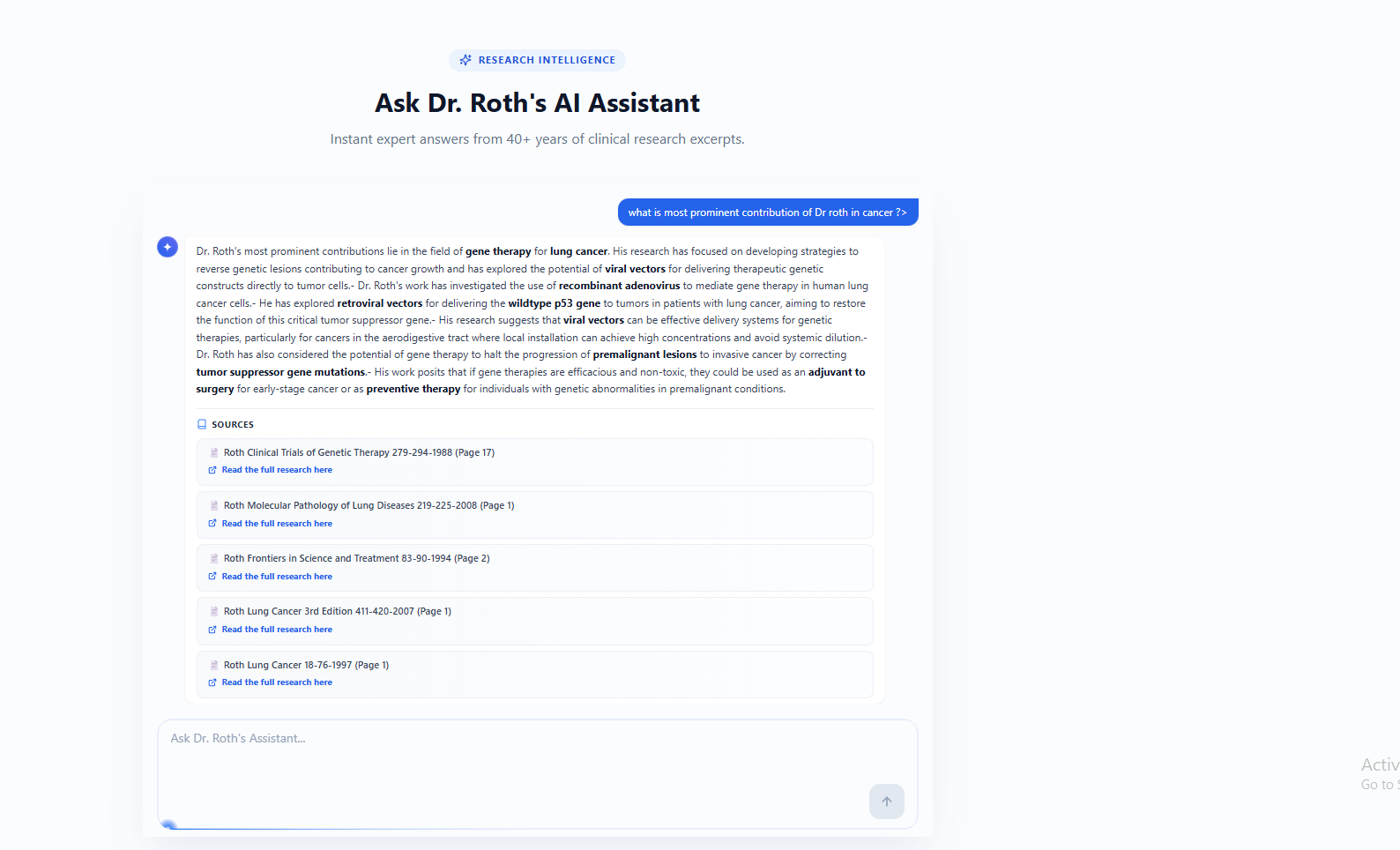Click title Roth Clinical Trials of Genetic Therapy
Screen dimensions: 1400x850
point(359,452)
